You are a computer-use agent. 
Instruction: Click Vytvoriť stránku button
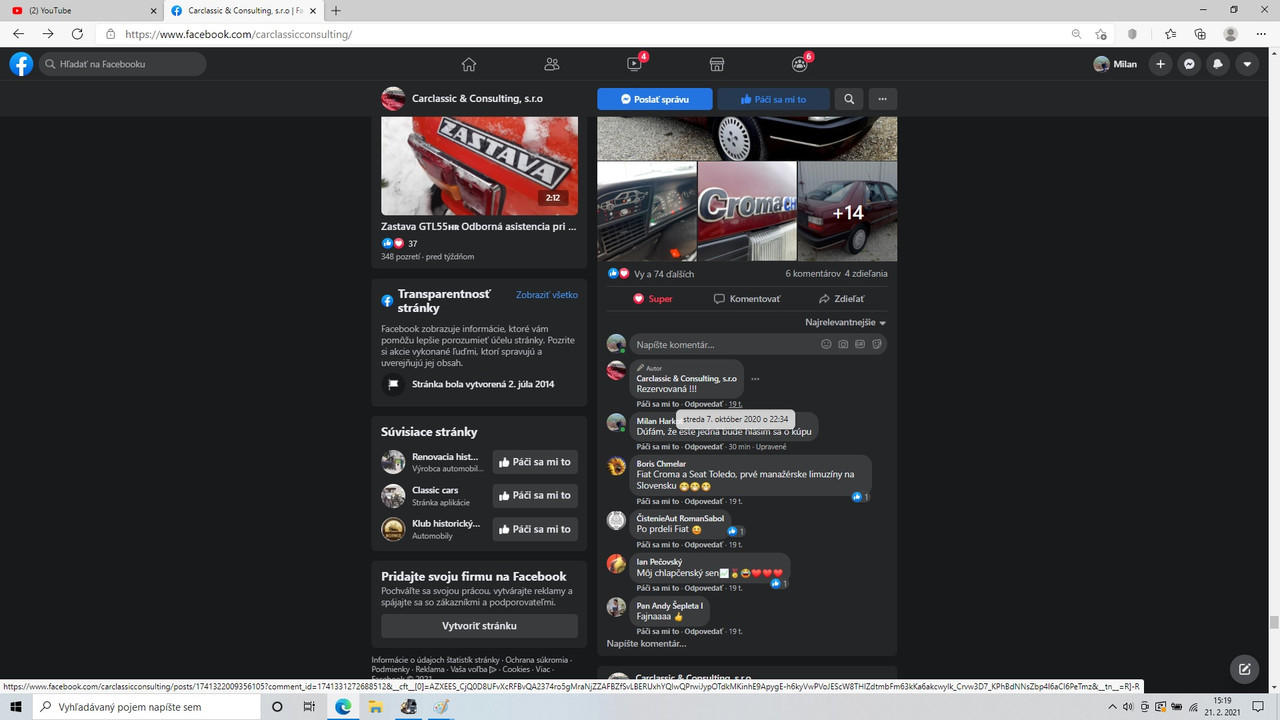[479, 626]
